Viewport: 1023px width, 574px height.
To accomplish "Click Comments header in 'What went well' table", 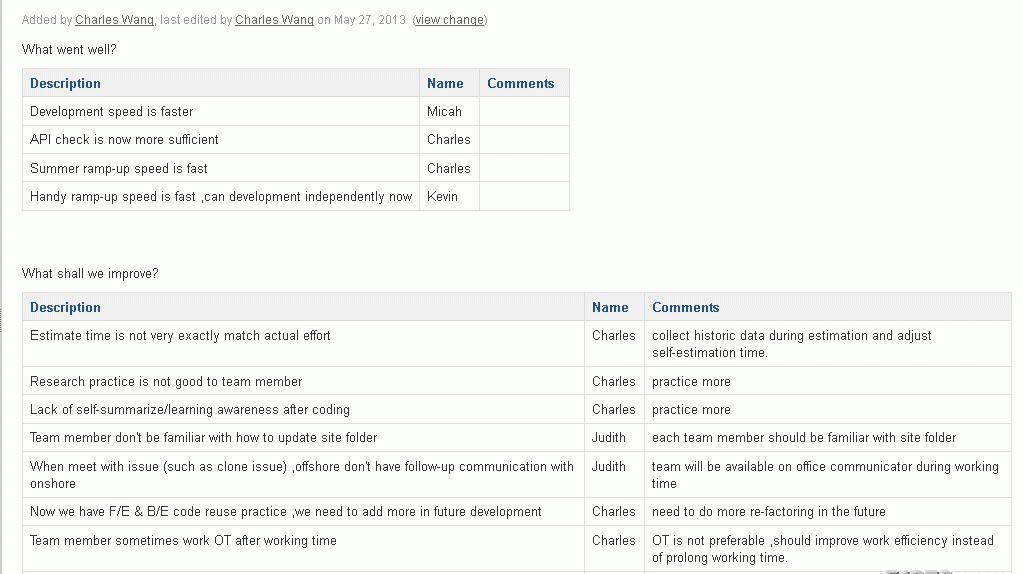I will coord(521,83).
